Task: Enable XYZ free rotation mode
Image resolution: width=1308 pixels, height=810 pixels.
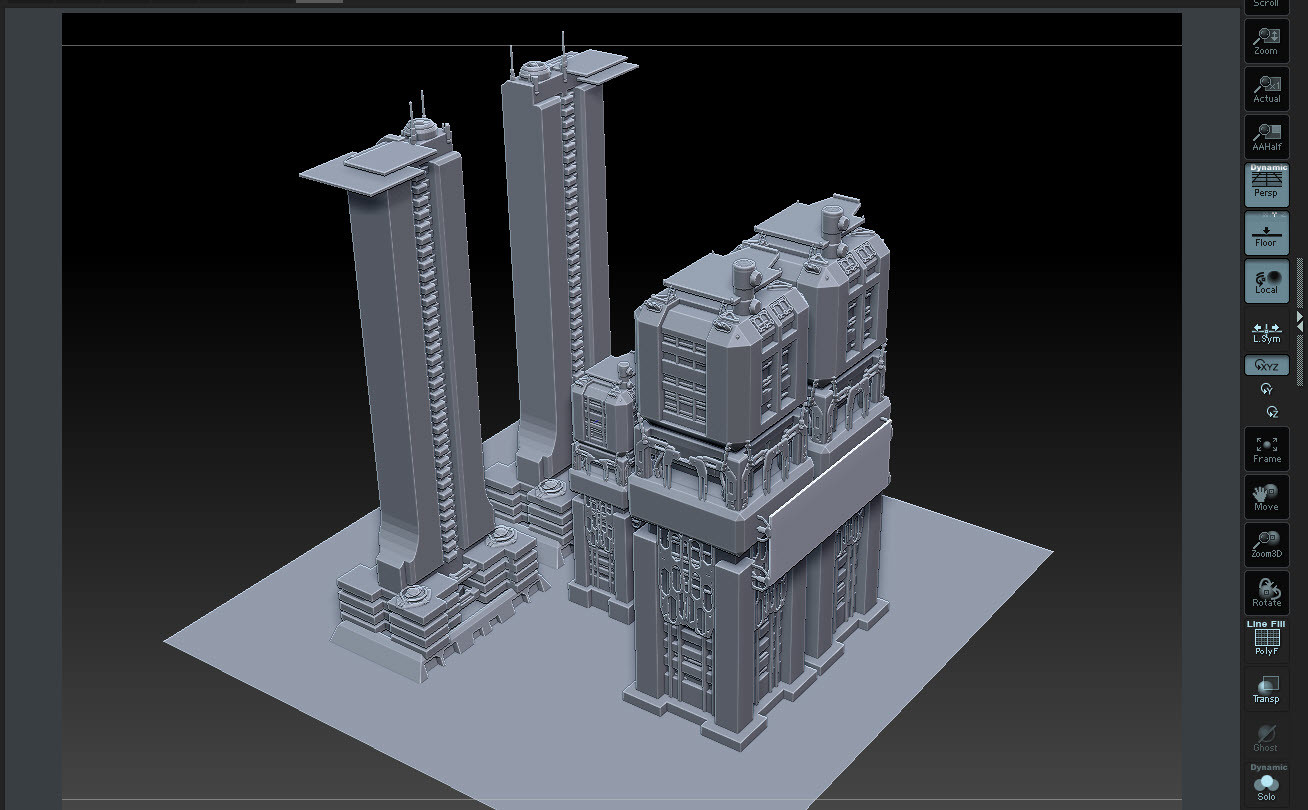Action: [x=1266, y=366]
